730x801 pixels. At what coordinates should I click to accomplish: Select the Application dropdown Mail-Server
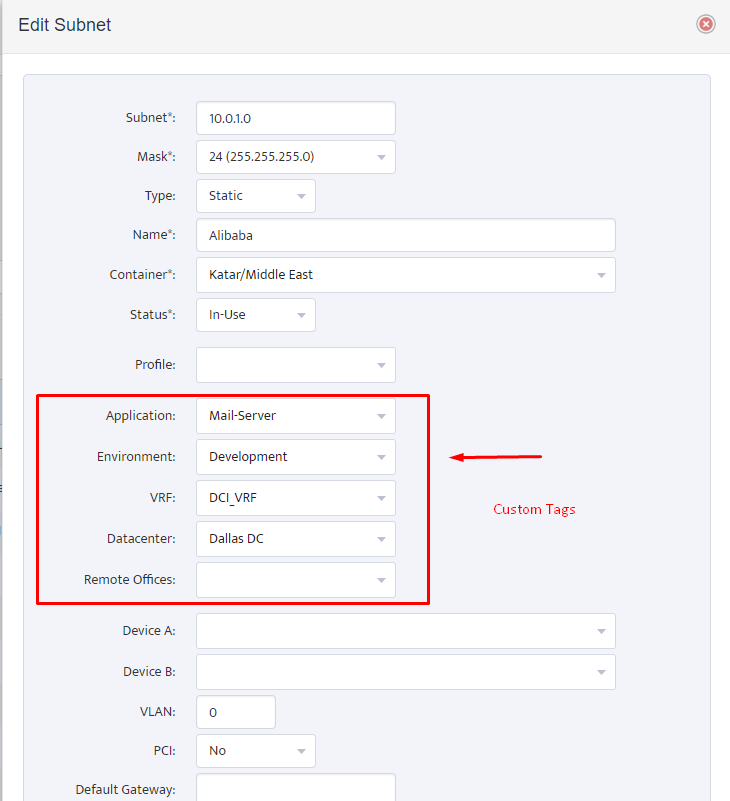coord(296,416)
